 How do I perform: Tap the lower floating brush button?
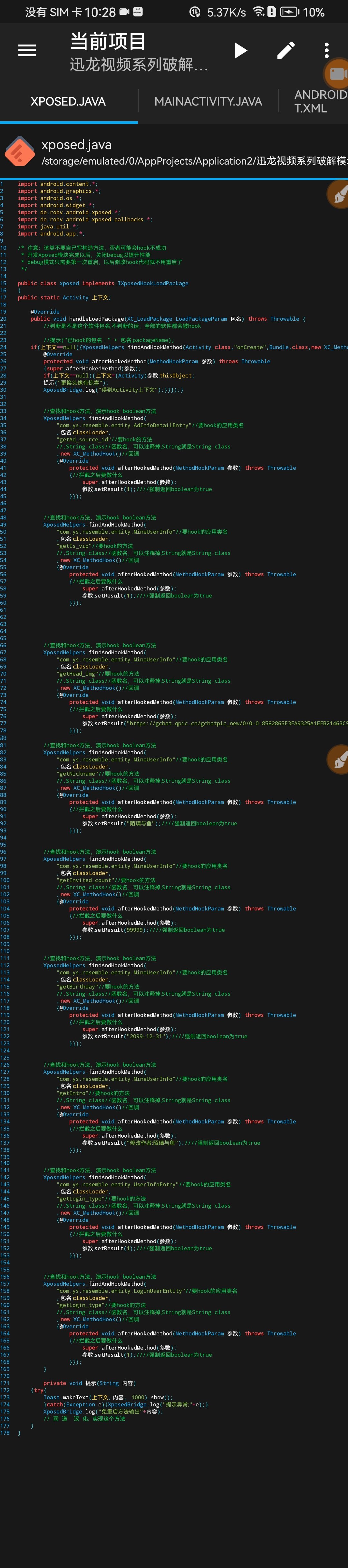point(338,759)
